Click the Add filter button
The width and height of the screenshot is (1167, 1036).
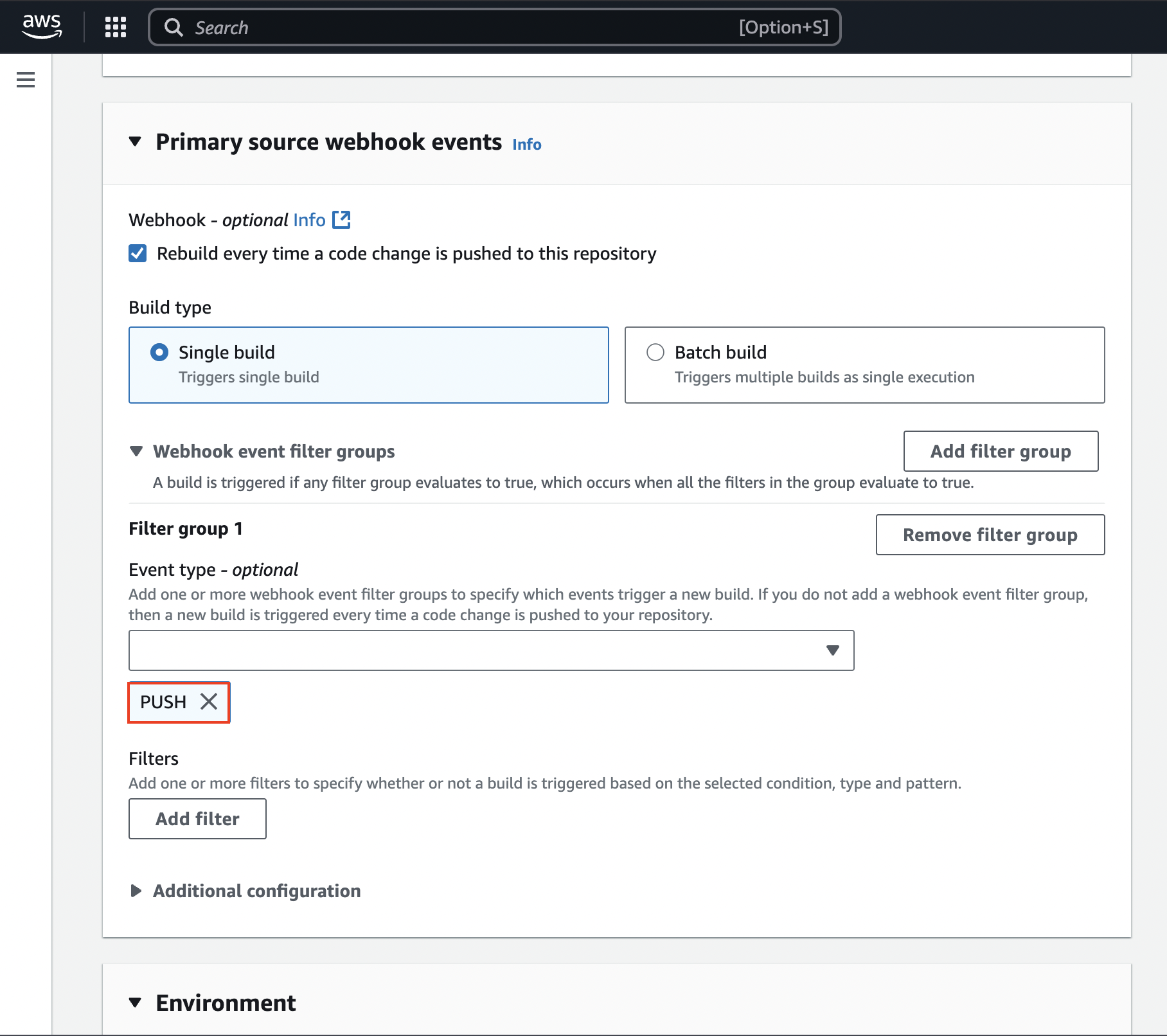tap(197, 819)
